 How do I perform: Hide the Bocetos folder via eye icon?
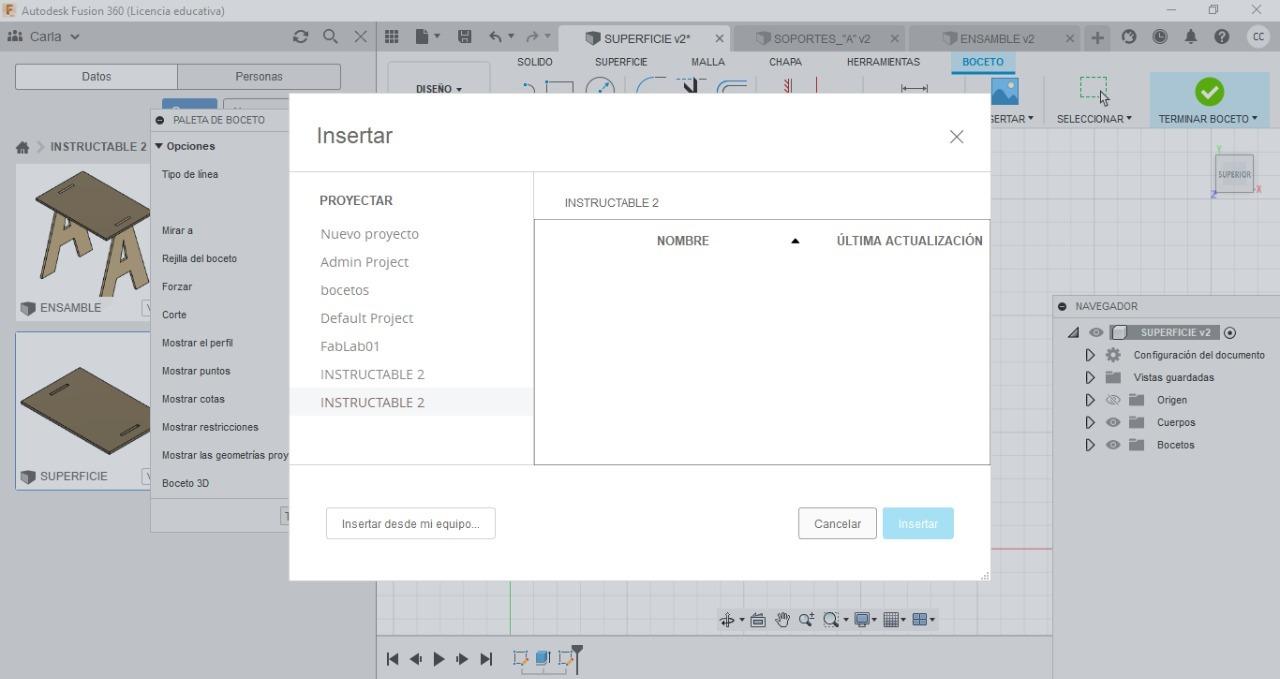[1113, 445]
